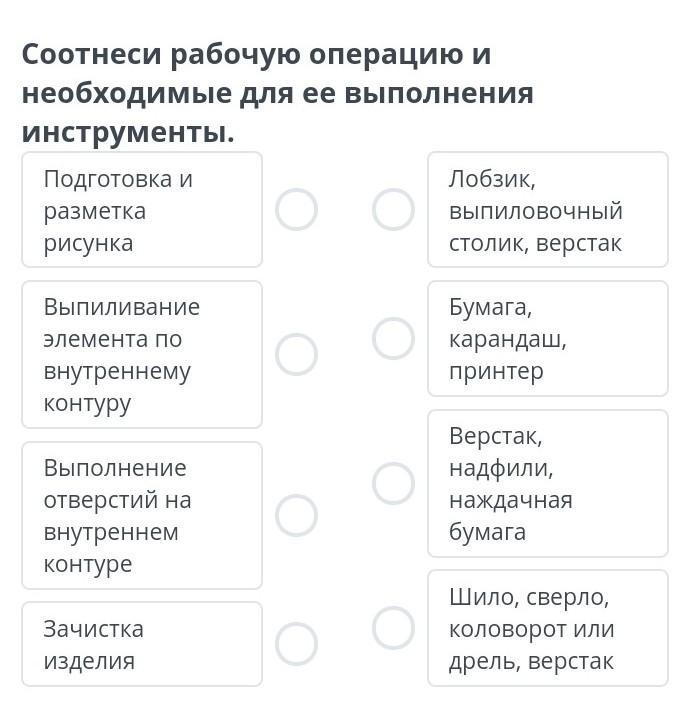Click the 'Подготовка и разметка рисунка' card

pyautogui.click(x=141, y=210)
